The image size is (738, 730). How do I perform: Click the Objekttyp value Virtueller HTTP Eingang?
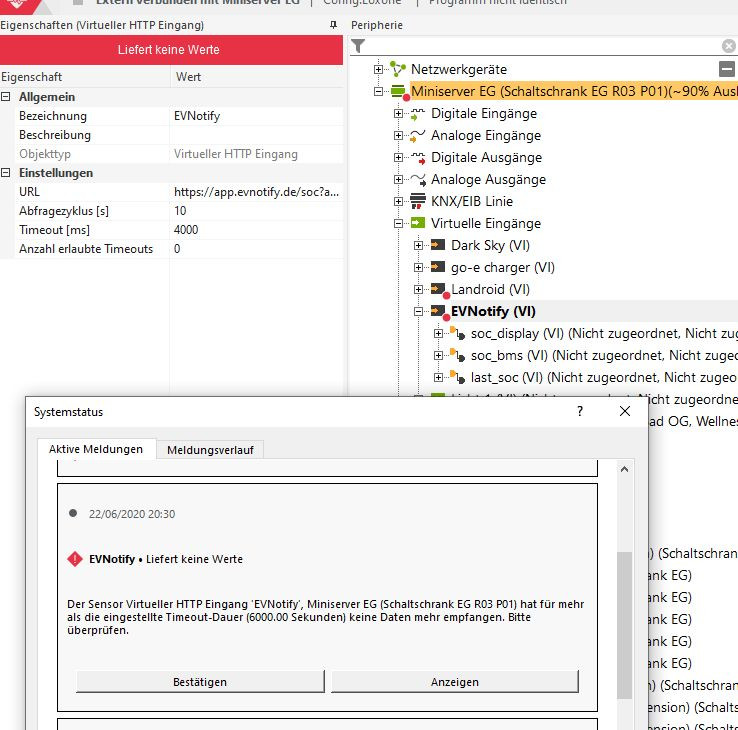tap(236, 154)
